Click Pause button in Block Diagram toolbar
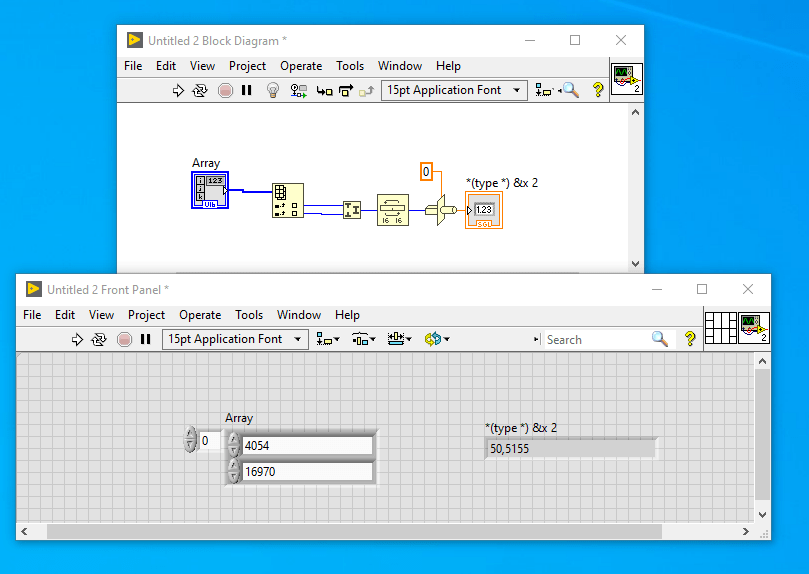 tap(247, 90)
